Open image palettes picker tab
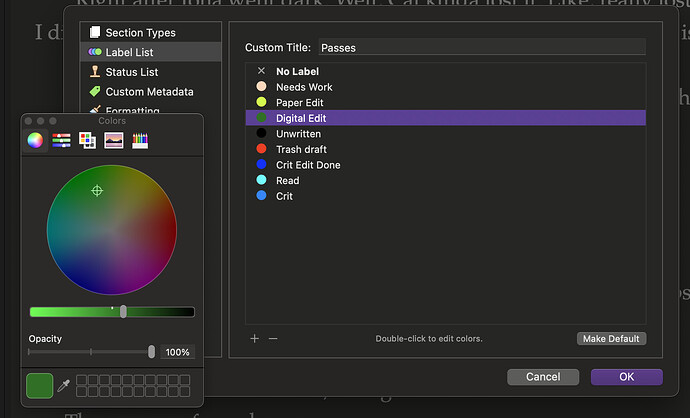 pos(114,140)
